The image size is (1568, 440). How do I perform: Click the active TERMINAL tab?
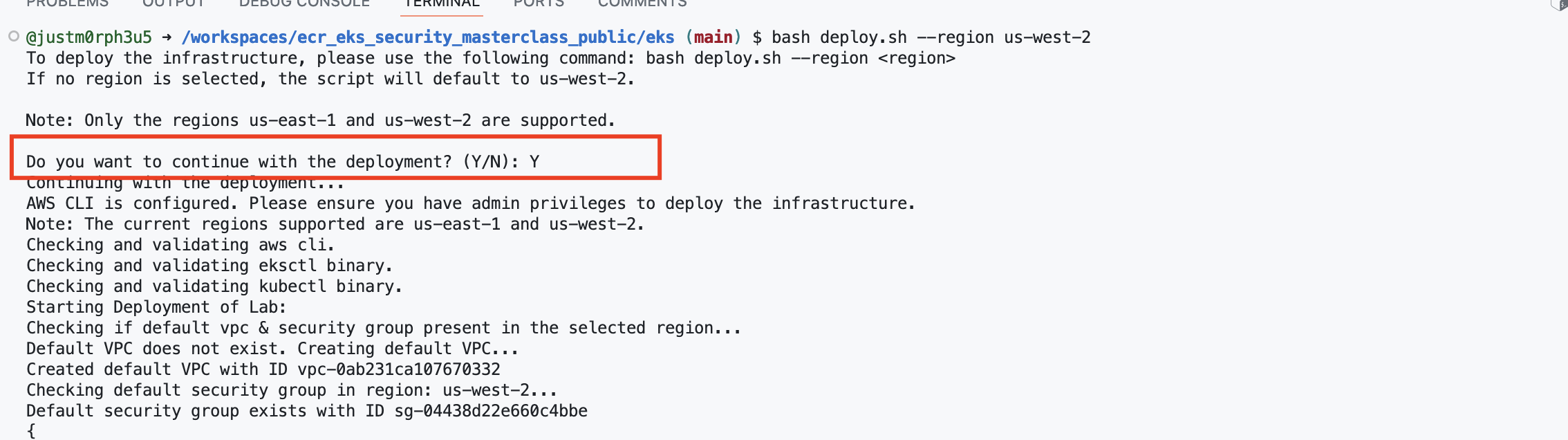(x=442, y=3)
